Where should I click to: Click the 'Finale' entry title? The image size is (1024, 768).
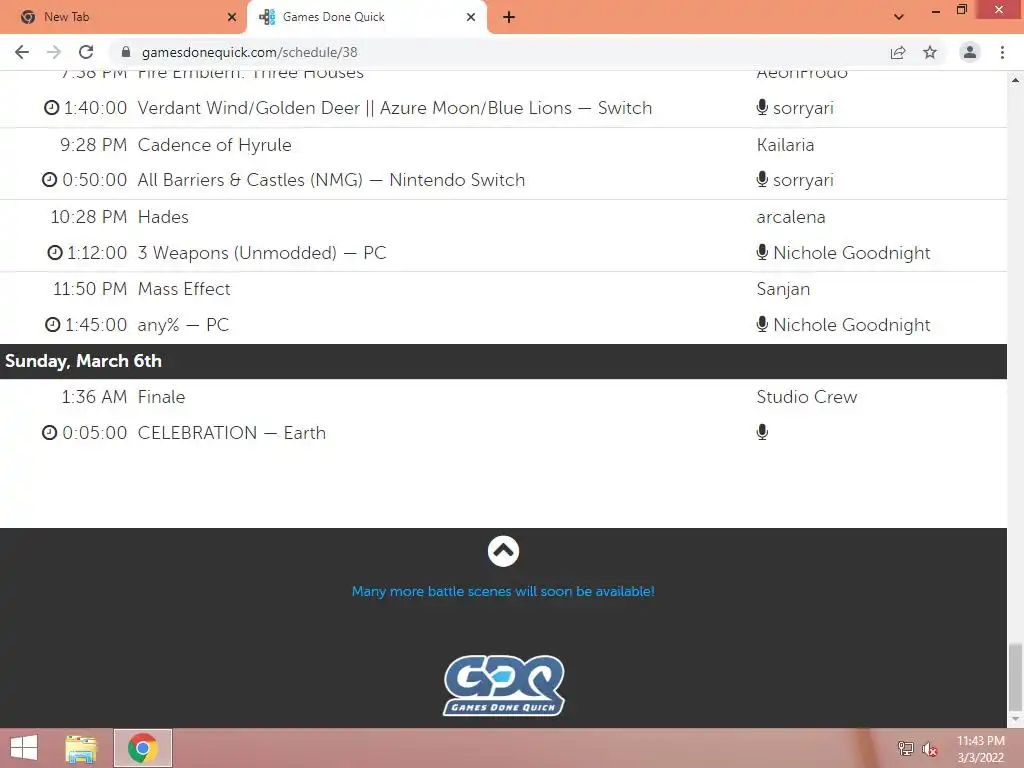(161, 397)
